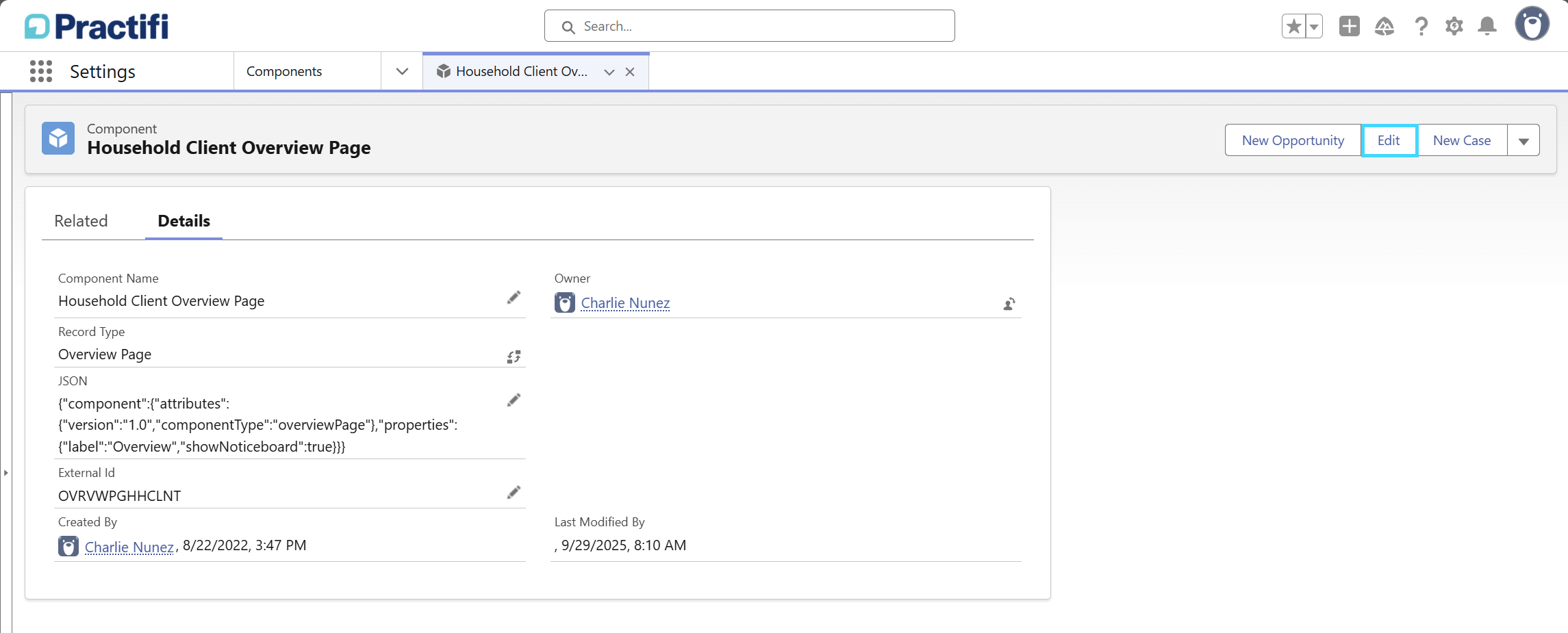1568x633 pixels.
Task: Switch to the Details tab
Action: click(x=184, y=221)
